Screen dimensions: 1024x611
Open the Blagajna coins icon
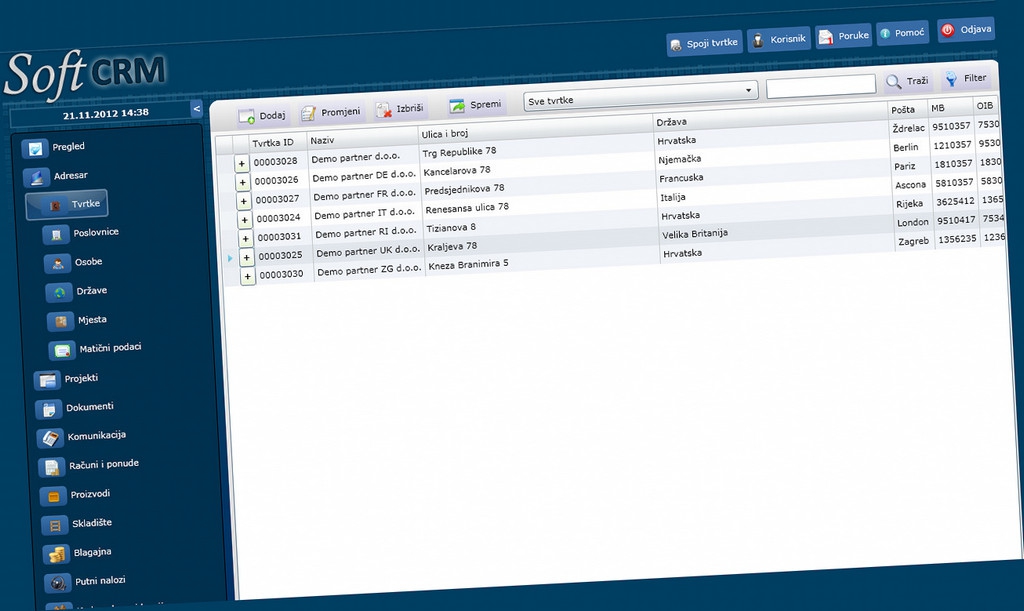click(57, 555)
